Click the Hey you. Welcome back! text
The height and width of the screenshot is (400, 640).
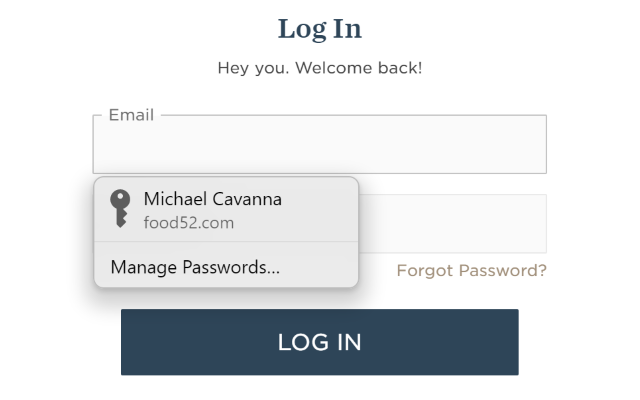[x=320, y=68]
